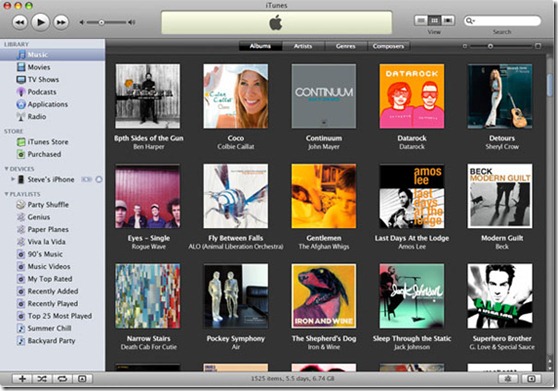This screenshot has width=558, height=391.
Task: Open Podcasts library
Action: tap(52, 92)
